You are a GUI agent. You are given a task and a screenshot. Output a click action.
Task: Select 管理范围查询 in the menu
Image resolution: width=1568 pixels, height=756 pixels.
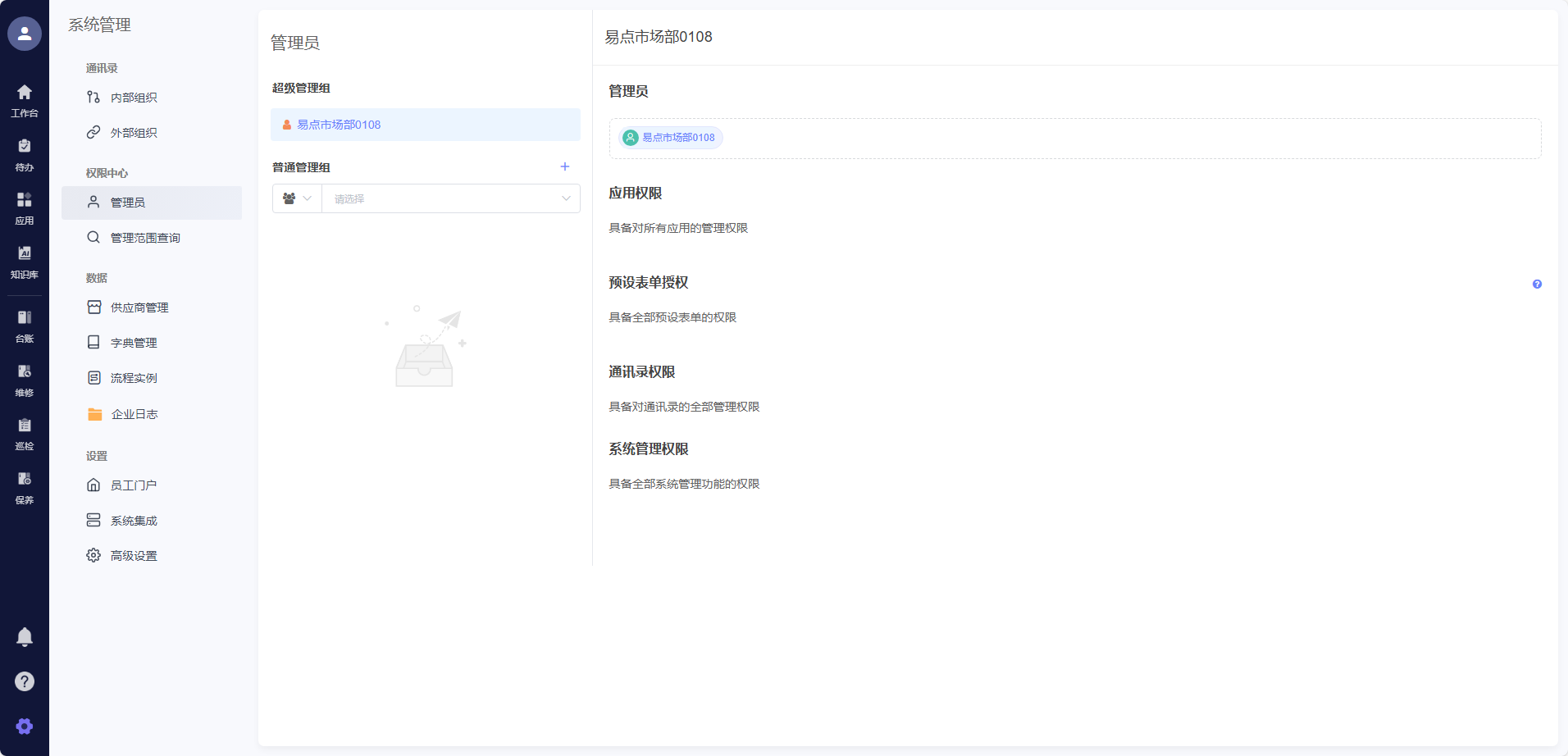click(x=145, y=238)
